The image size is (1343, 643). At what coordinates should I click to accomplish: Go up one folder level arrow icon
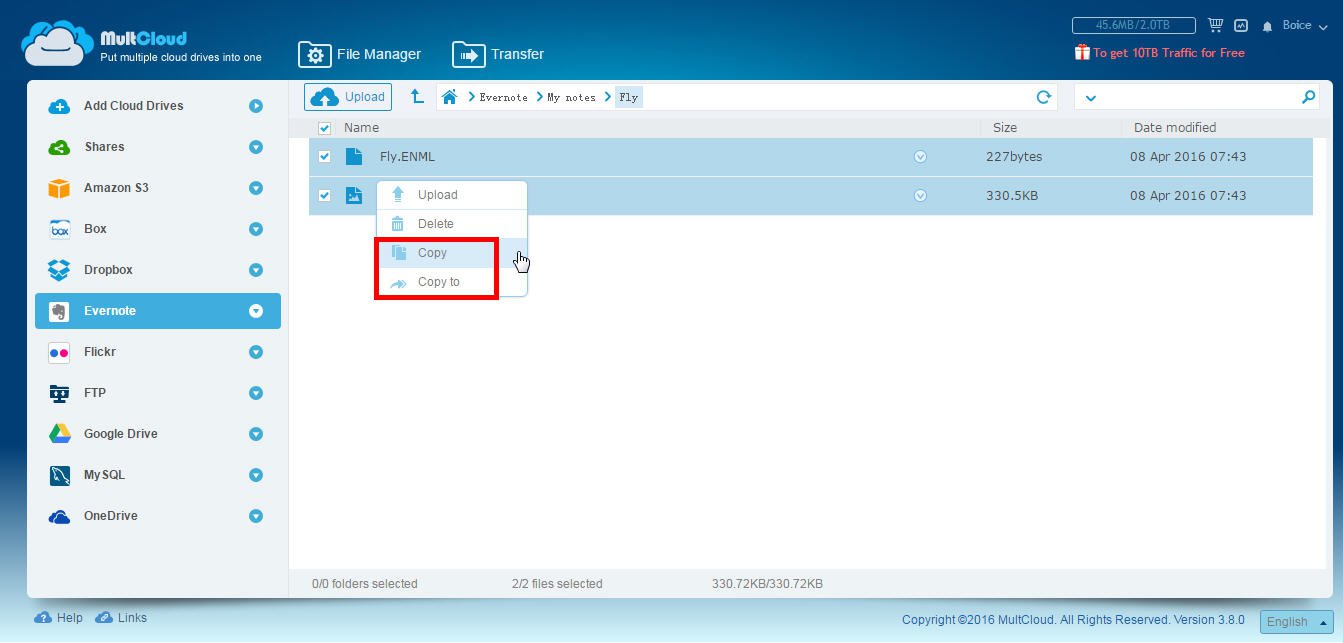point(417,97)
